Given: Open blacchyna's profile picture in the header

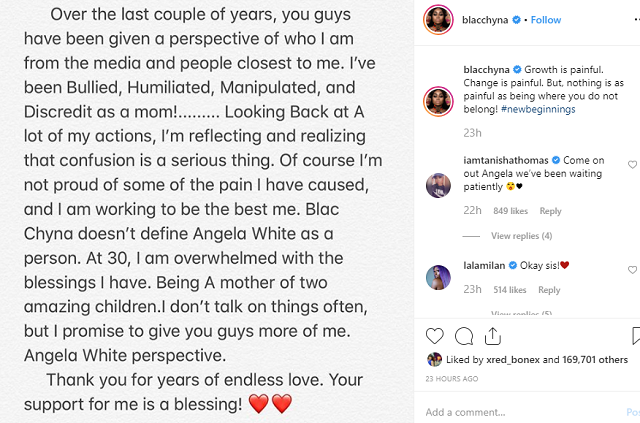Looking at the screenshot, I should pos(438,20).
